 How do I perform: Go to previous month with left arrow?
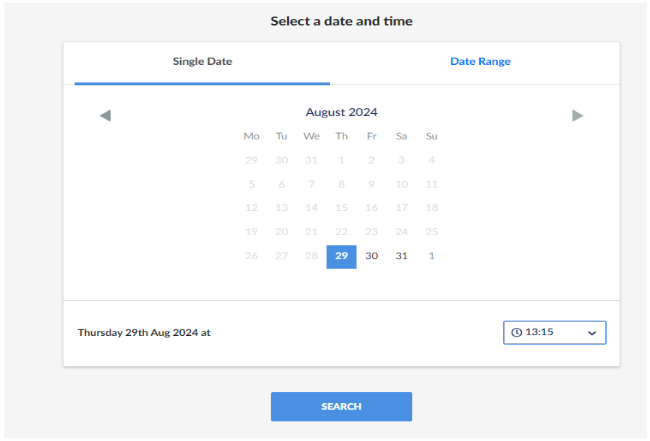pos(105,116)
